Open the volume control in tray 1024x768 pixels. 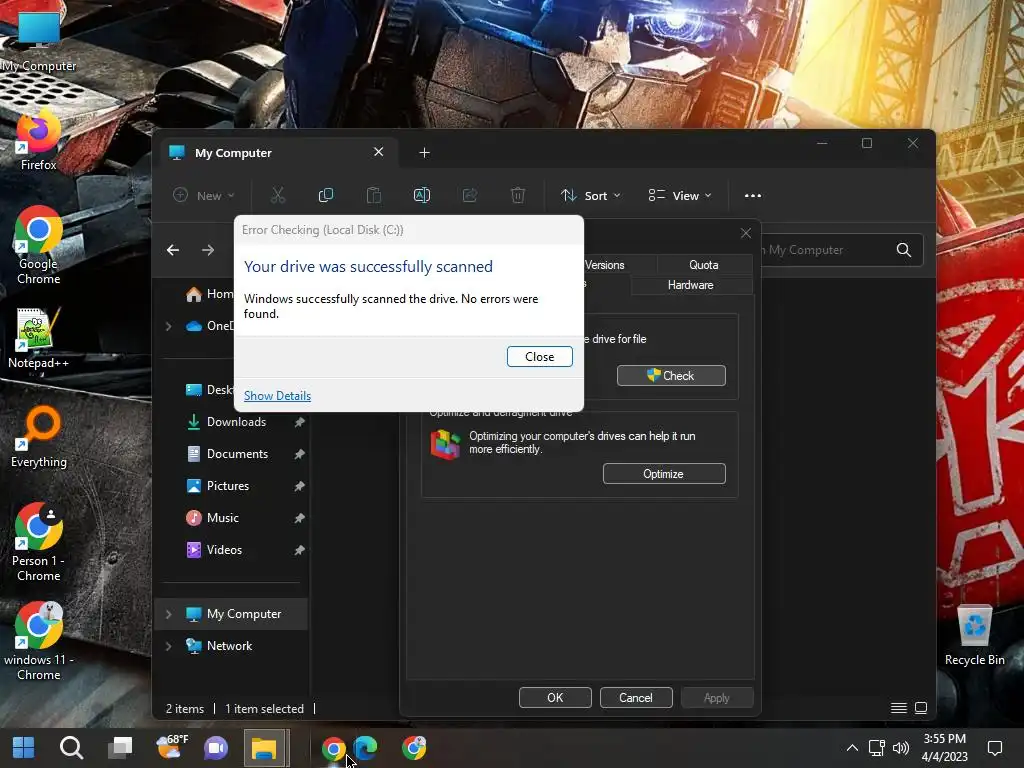[901, 748]
